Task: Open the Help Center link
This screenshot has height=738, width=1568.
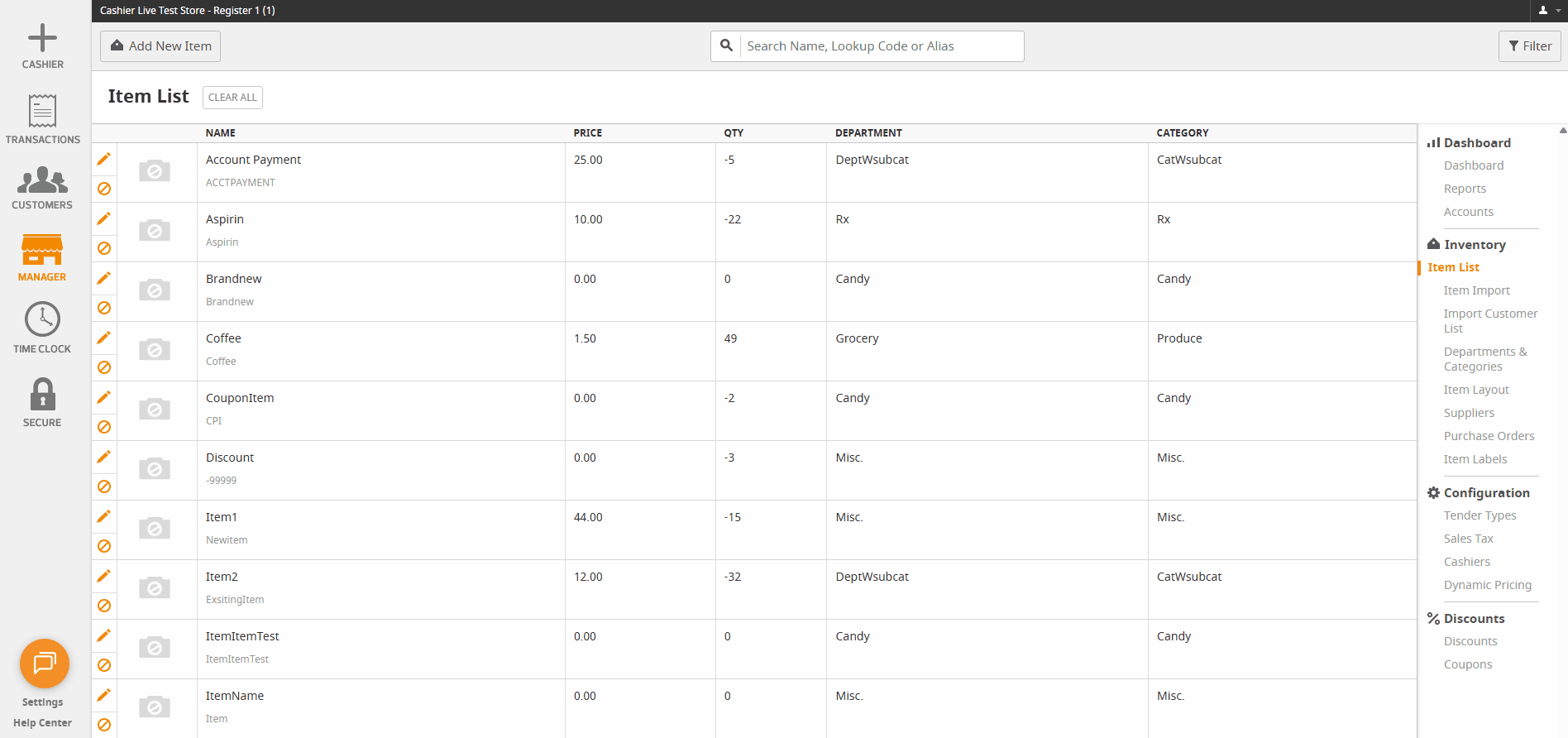Action: (x=42, y=723)
